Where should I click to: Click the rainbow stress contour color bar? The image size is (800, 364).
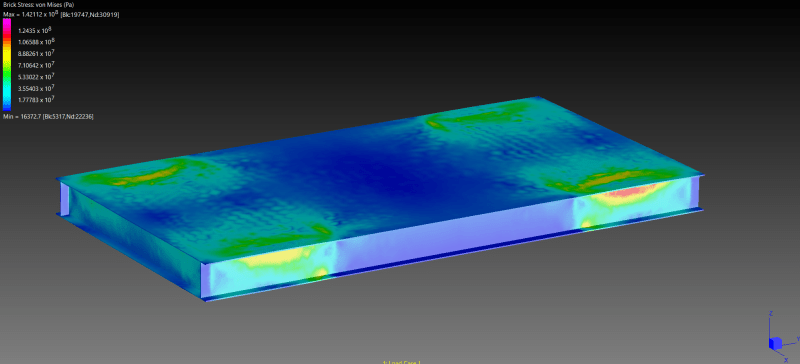(x=7, y=64)
